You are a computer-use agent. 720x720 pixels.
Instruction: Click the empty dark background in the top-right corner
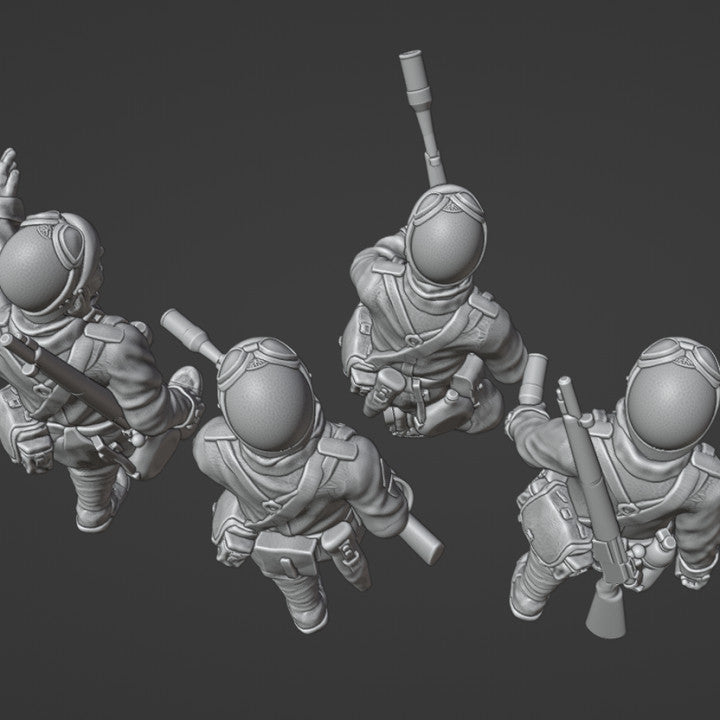[x=640, y=80]
